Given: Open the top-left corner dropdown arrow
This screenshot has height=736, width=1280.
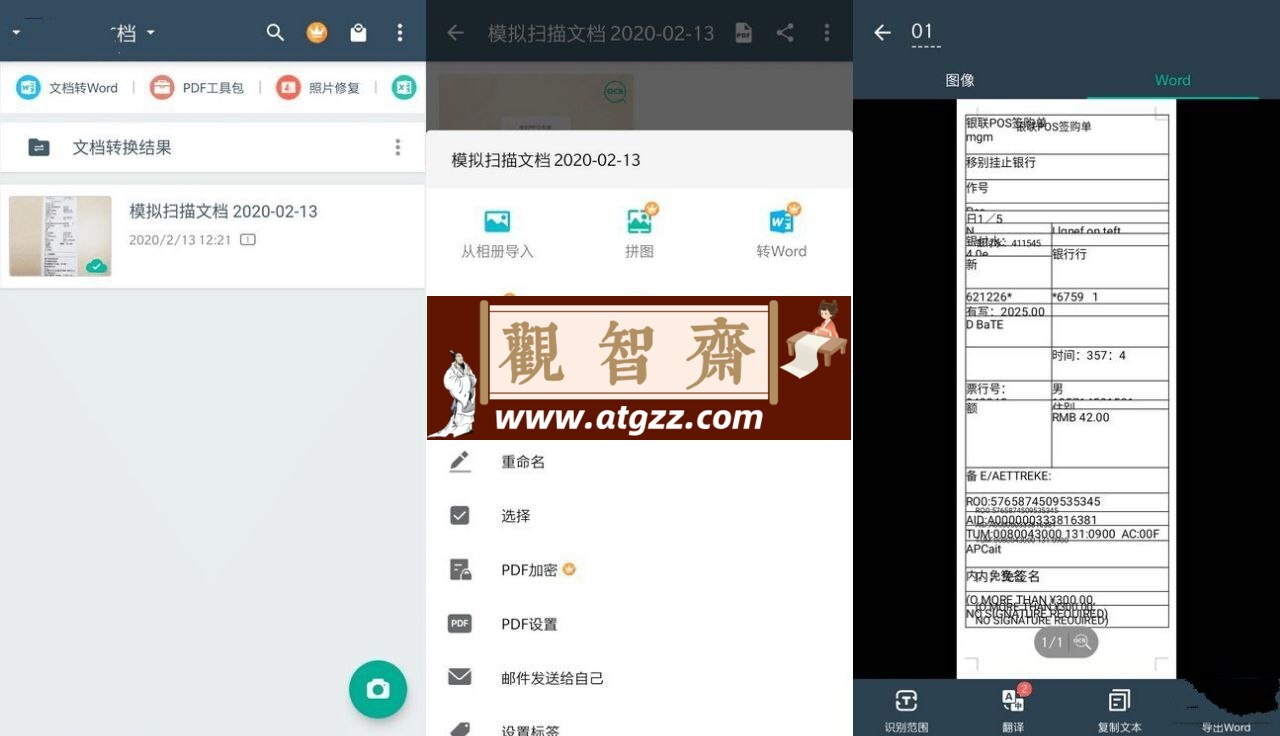Looking at the screenshot, I should (16, 33).
